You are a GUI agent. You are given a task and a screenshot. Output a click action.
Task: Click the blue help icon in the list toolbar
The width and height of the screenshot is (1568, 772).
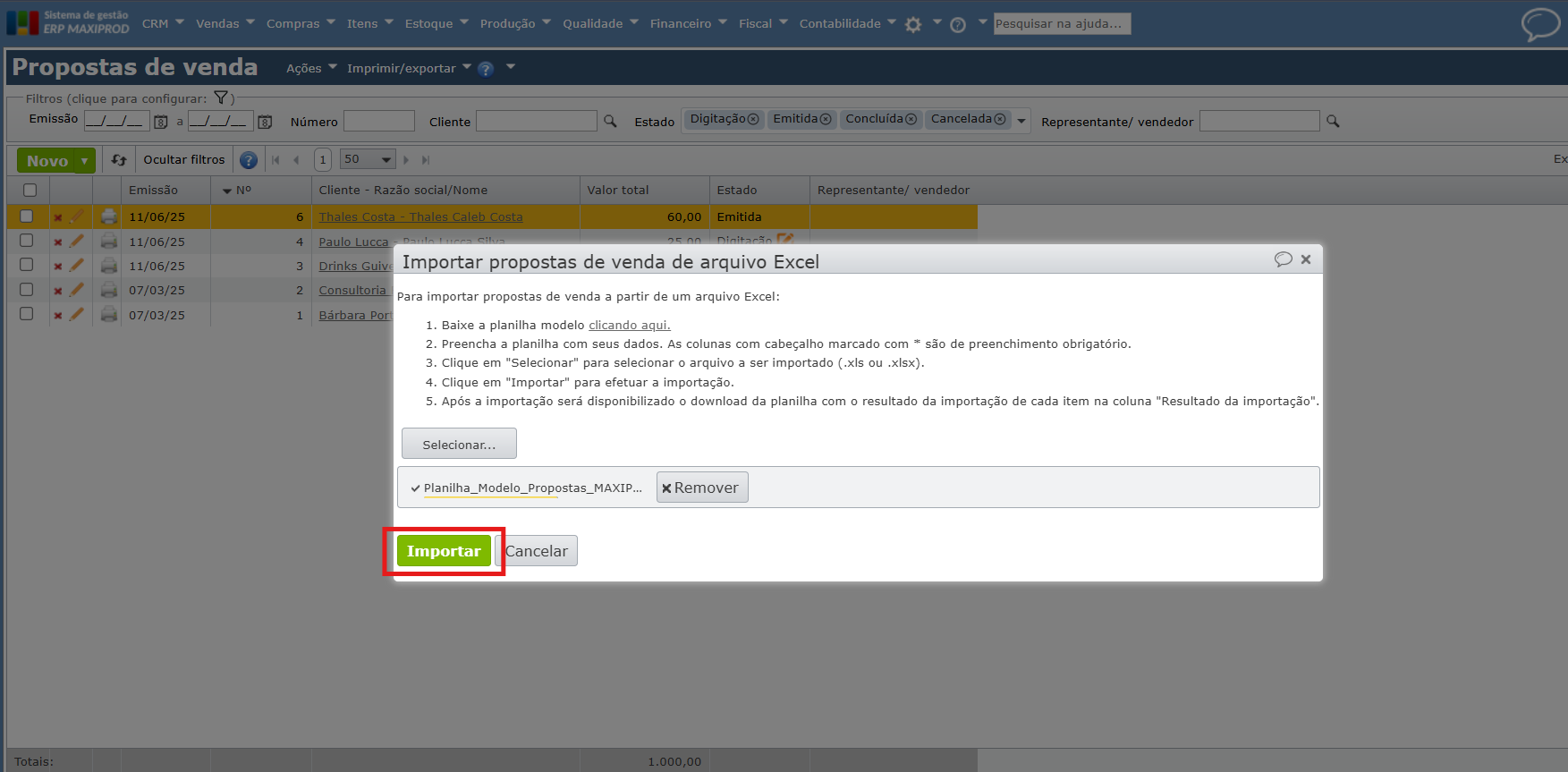pos(249,160)
